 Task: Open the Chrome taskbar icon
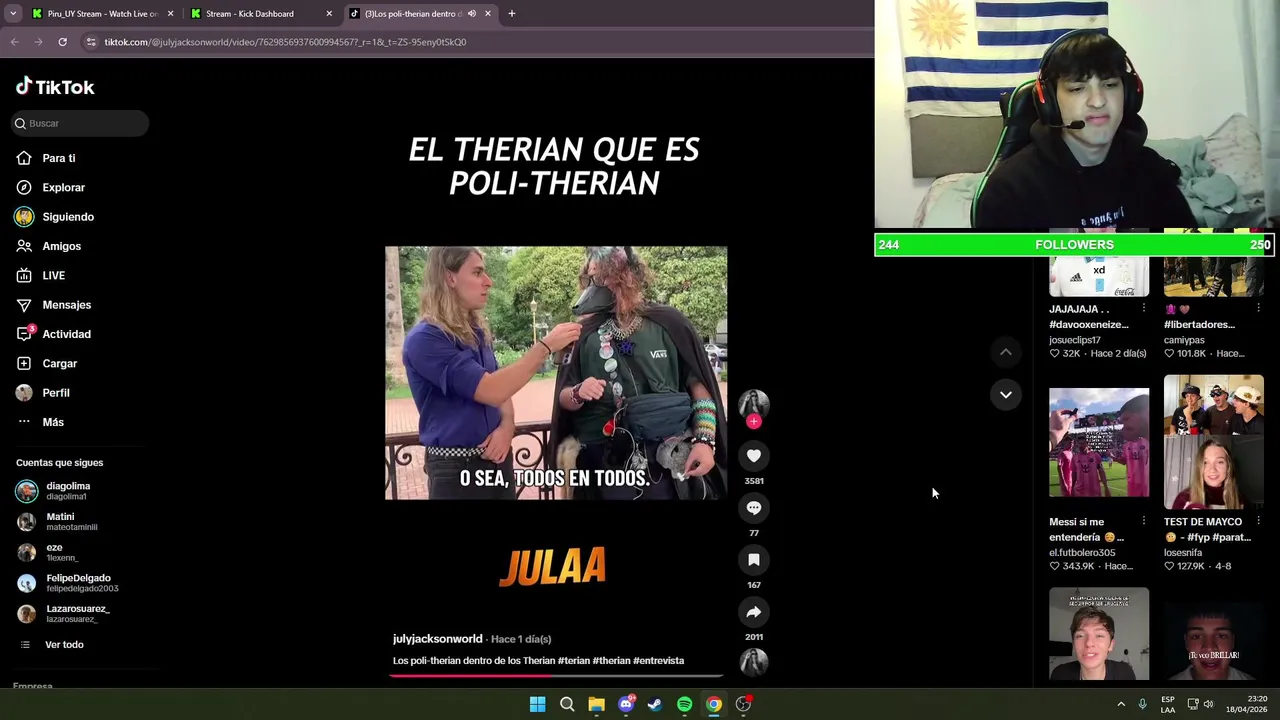point(714,704)
